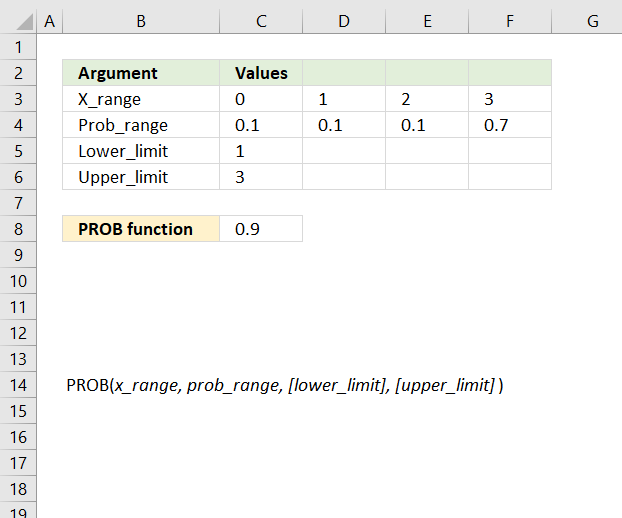This screenshot has width=622, height=518.
Task: Click the X_range label cell
Action: tap(141, 99)
